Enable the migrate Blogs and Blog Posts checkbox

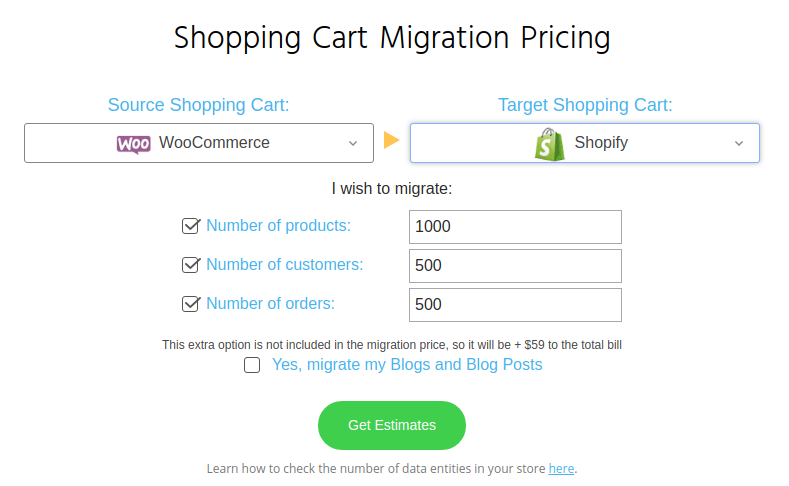[x=252, y=365]
